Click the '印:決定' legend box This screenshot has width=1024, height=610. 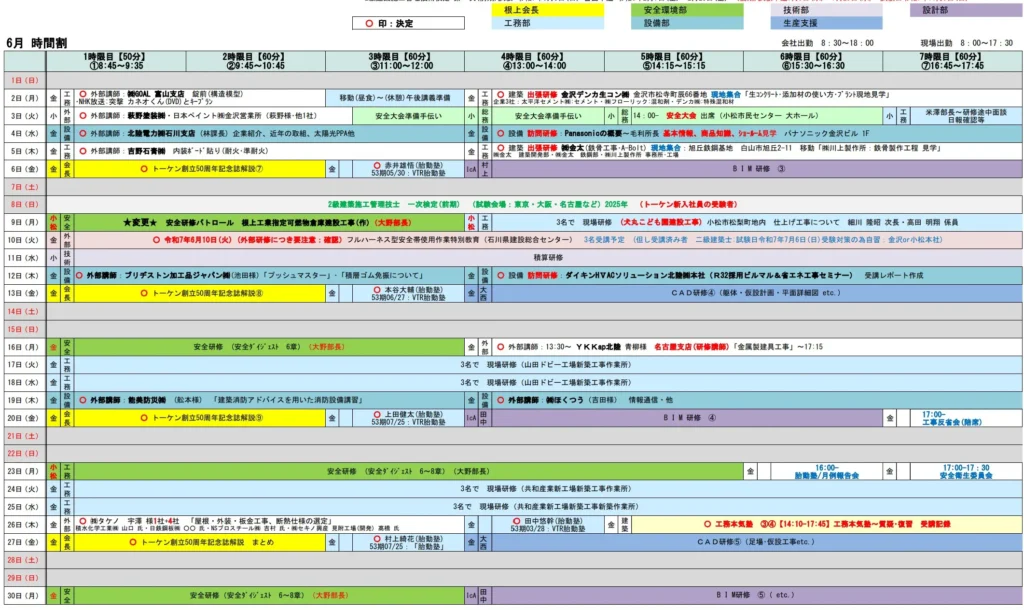(408, 24)
